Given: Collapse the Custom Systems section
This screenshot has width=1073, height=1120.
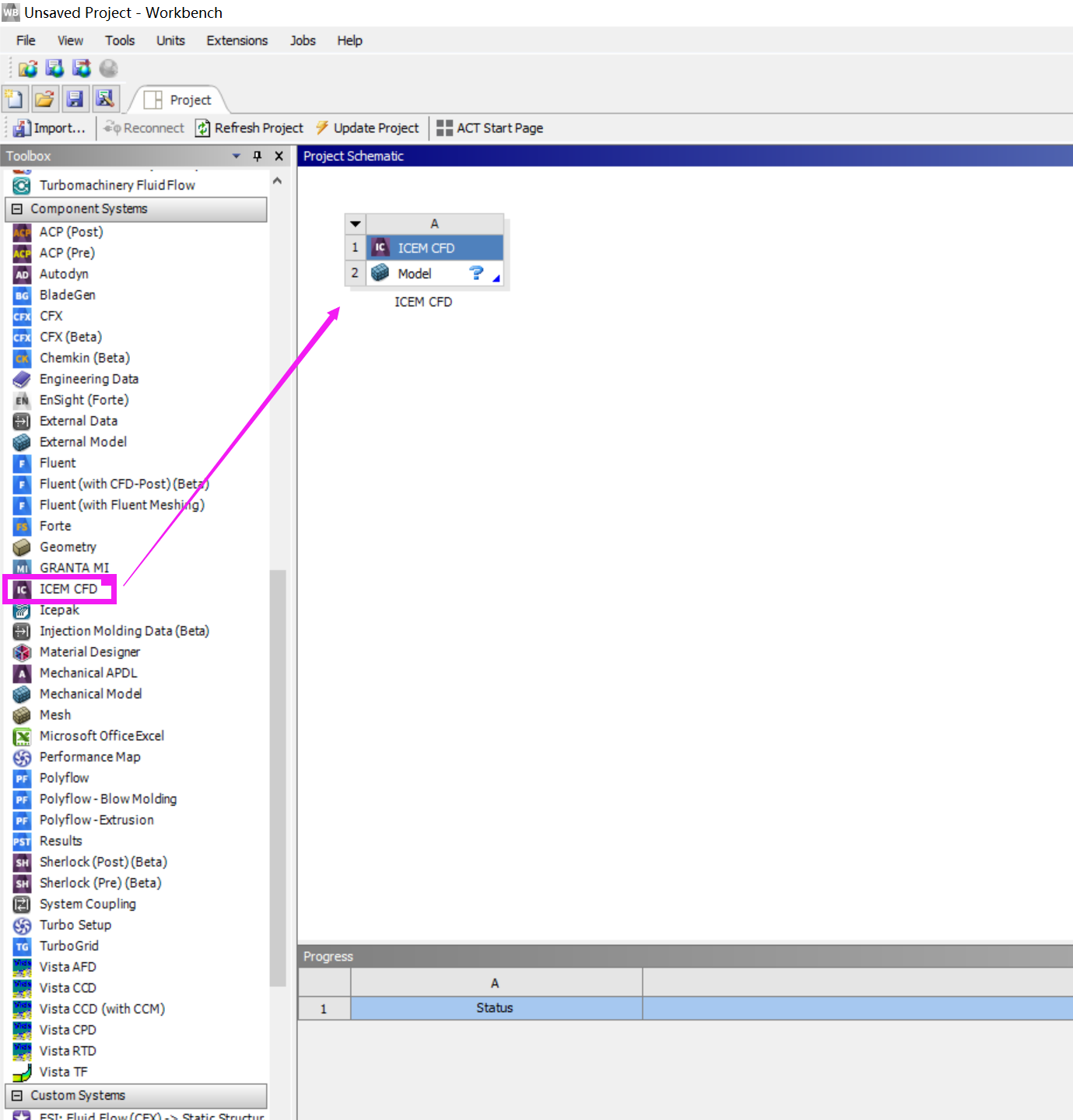Looking at the screenshot, I should click(17, 1096).
